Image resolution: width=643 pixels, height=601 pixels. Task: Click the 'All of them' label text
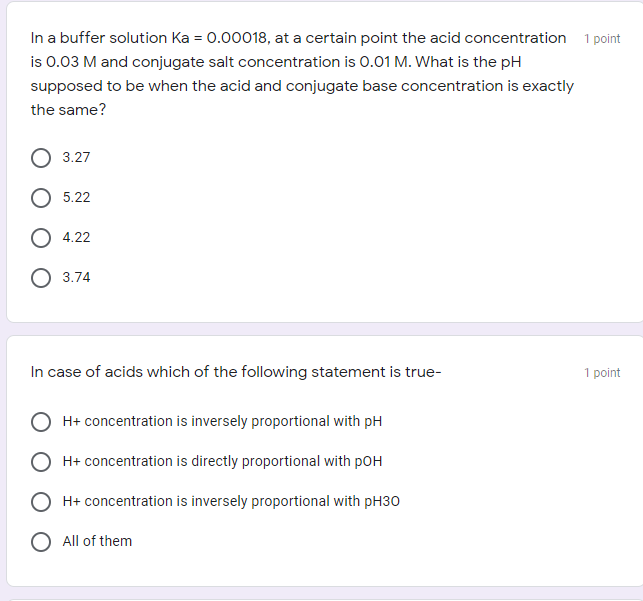pyautogui.click(x=97, y=541)
